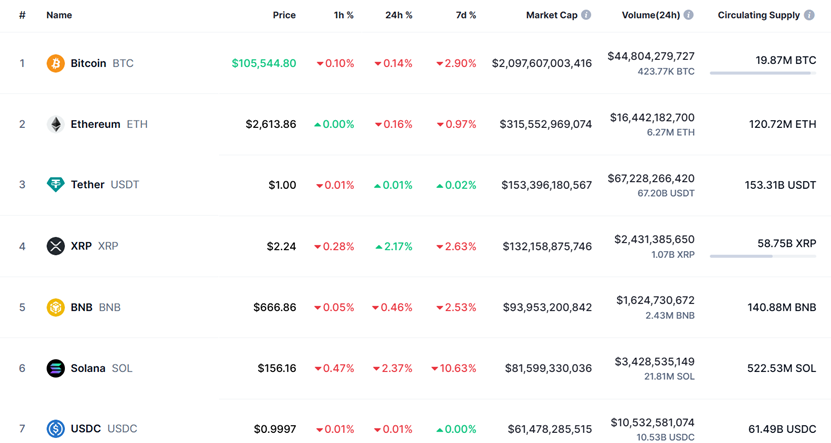
Task: Click the Circulating Supply info icon
Action: (809, 15)
